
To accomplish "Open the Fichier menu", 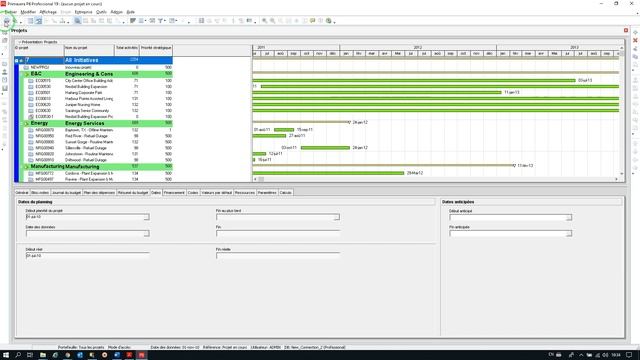I will tap(10, 12).
